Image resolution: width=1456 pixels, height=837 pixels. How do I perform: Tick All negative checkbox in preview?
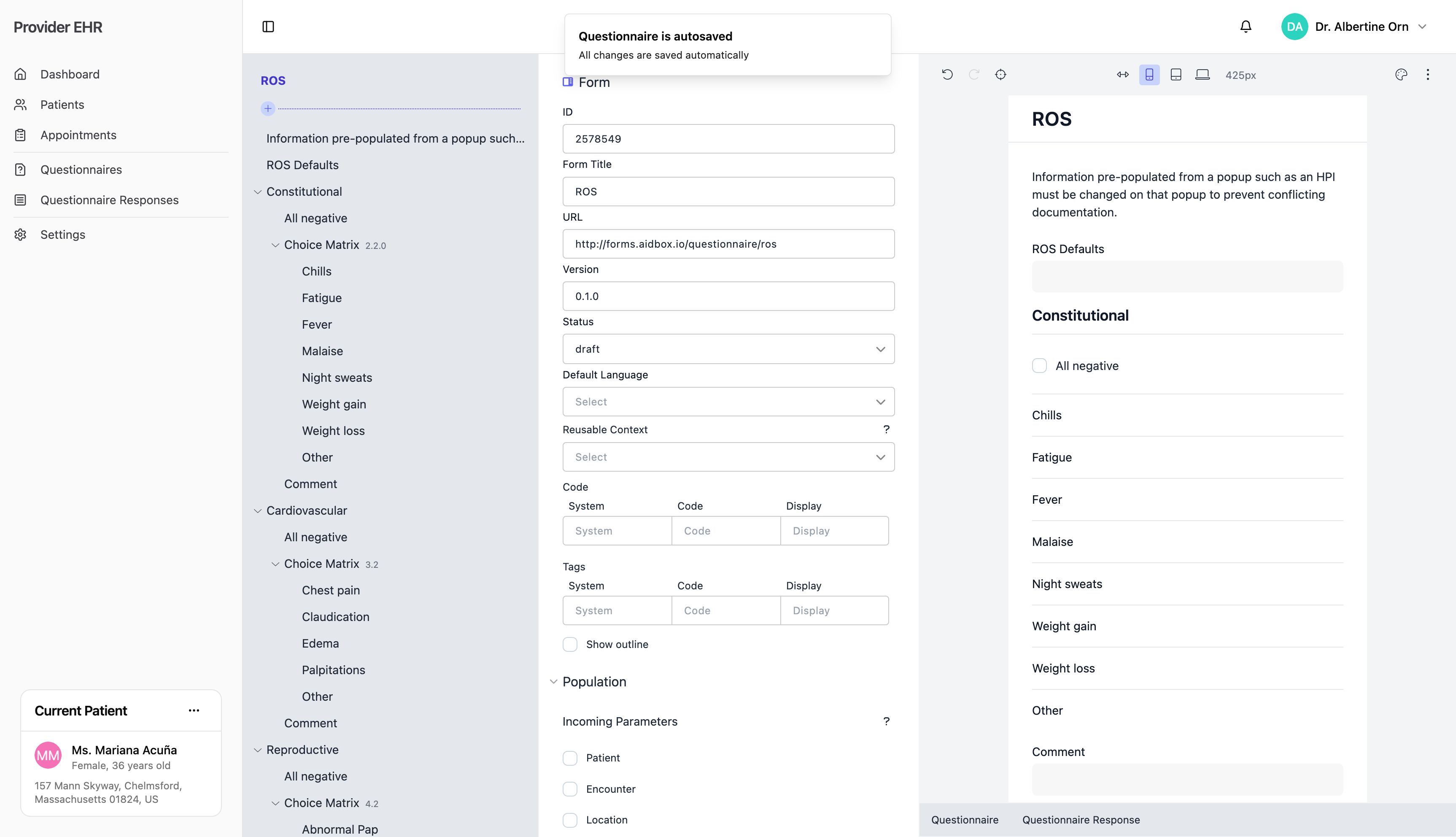(x=1039, y=366)
